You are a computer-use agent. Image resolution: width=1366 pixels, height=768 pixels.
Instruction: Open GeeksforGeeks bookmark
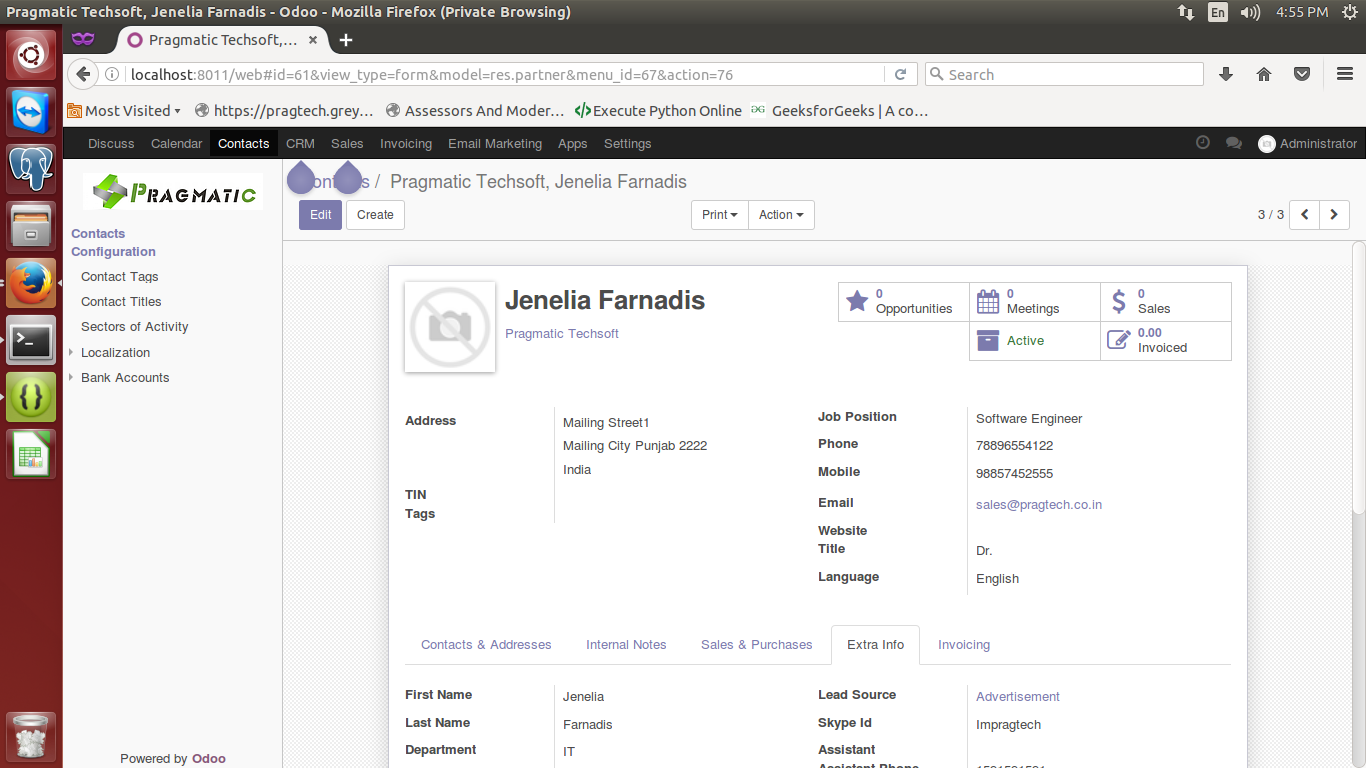point(840,111)
